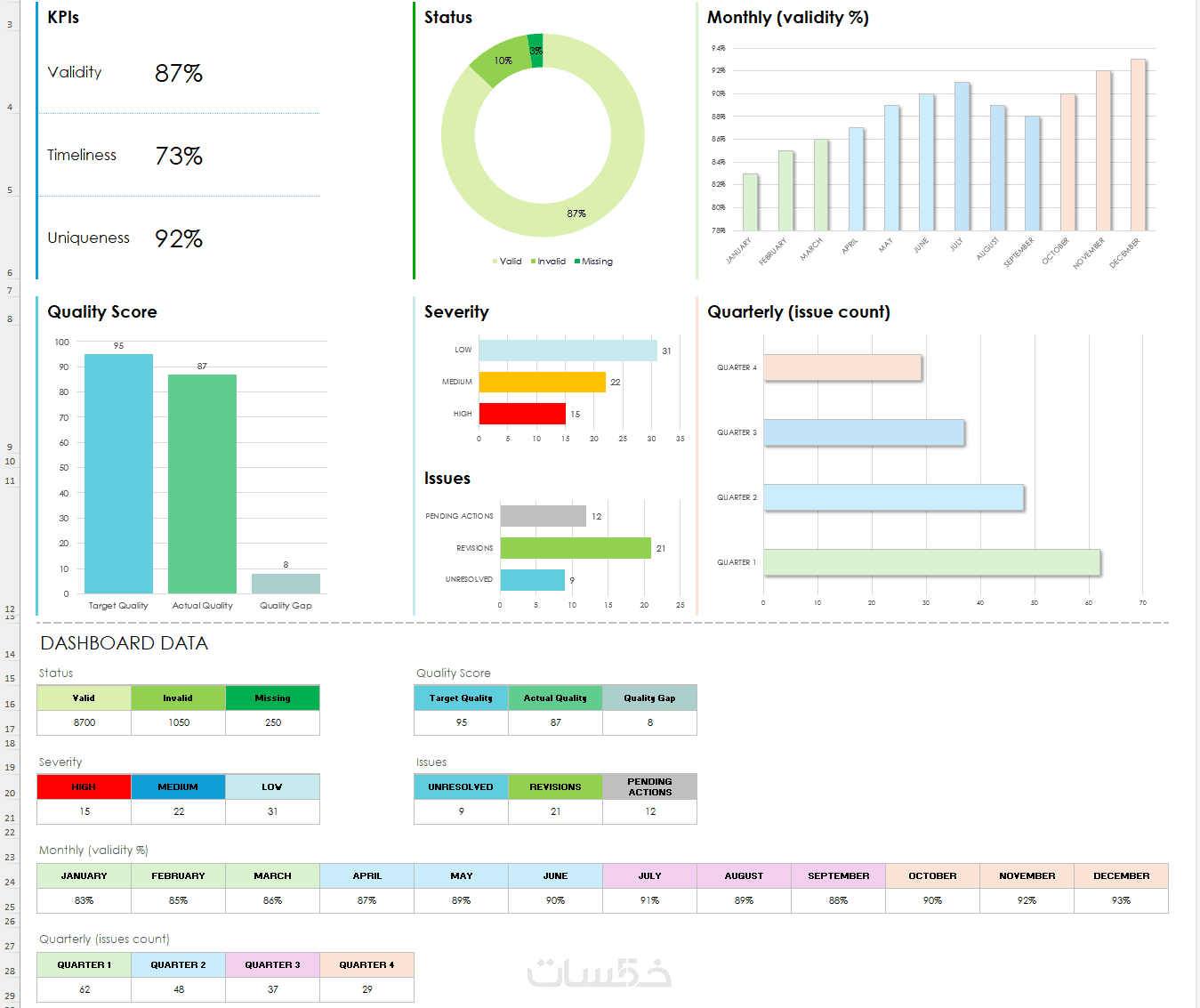
Task: Select the December bar in monthly validity chart
Action: click(1138, 145)
